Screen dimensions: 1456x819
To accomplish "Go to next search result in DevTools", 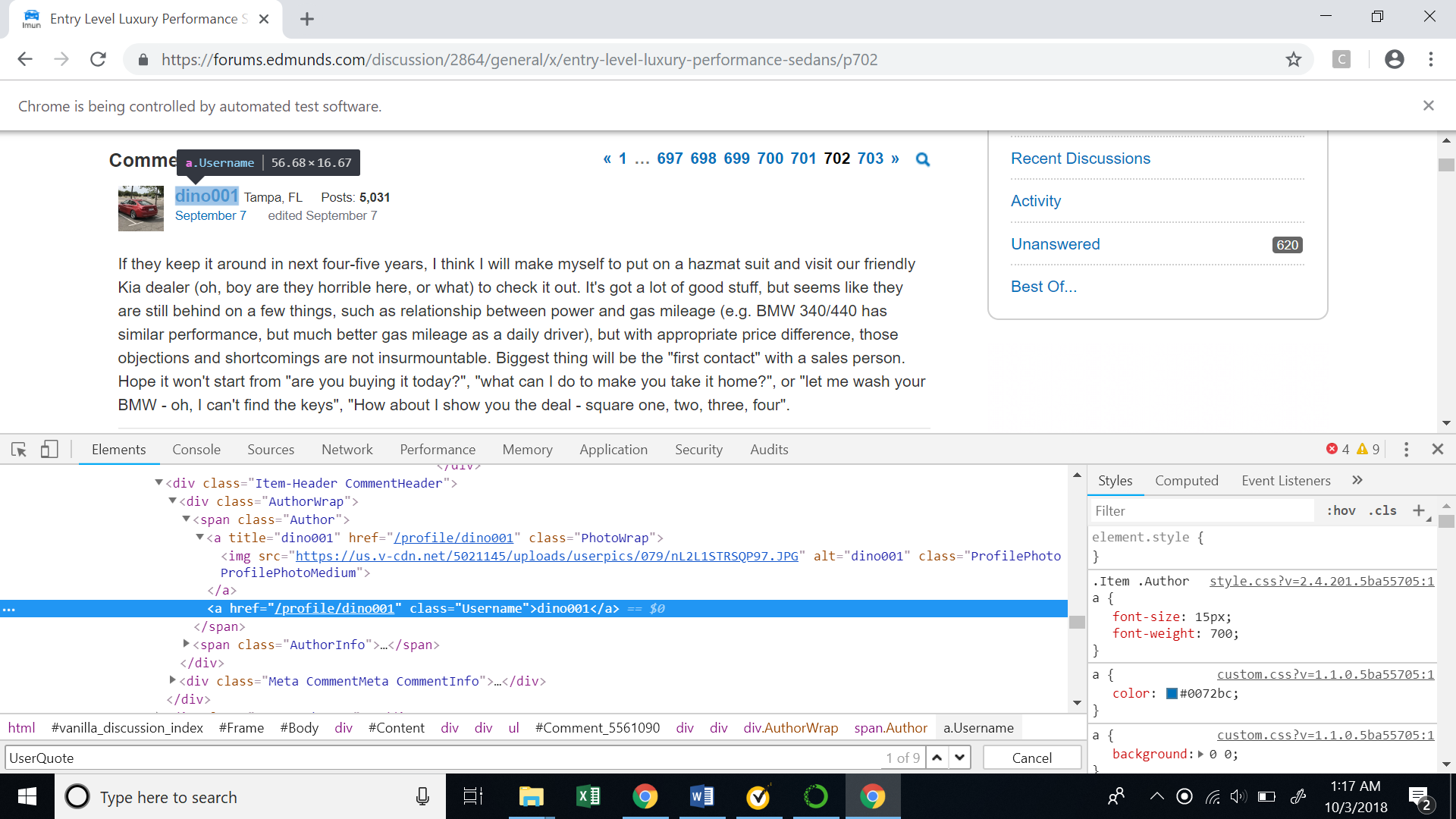I will [x=960, y=757].
